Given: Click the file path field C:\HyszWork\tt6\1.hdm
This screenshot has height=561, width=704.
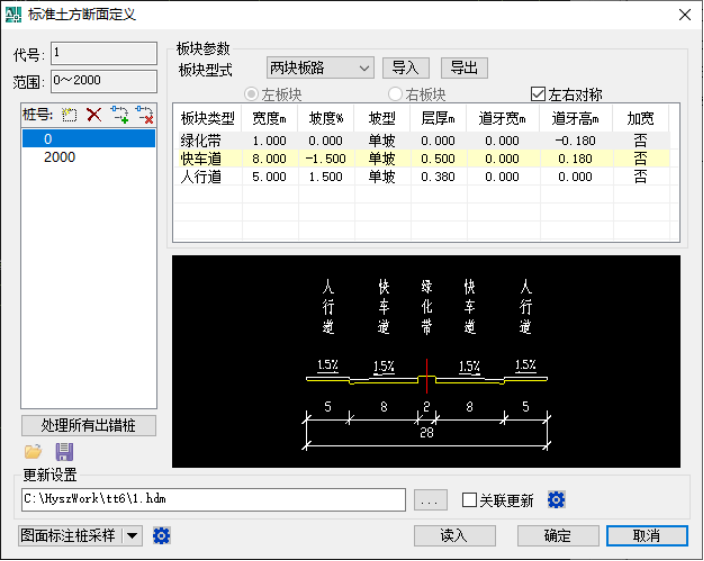Looking at the screenshot, I should (213, 500).
